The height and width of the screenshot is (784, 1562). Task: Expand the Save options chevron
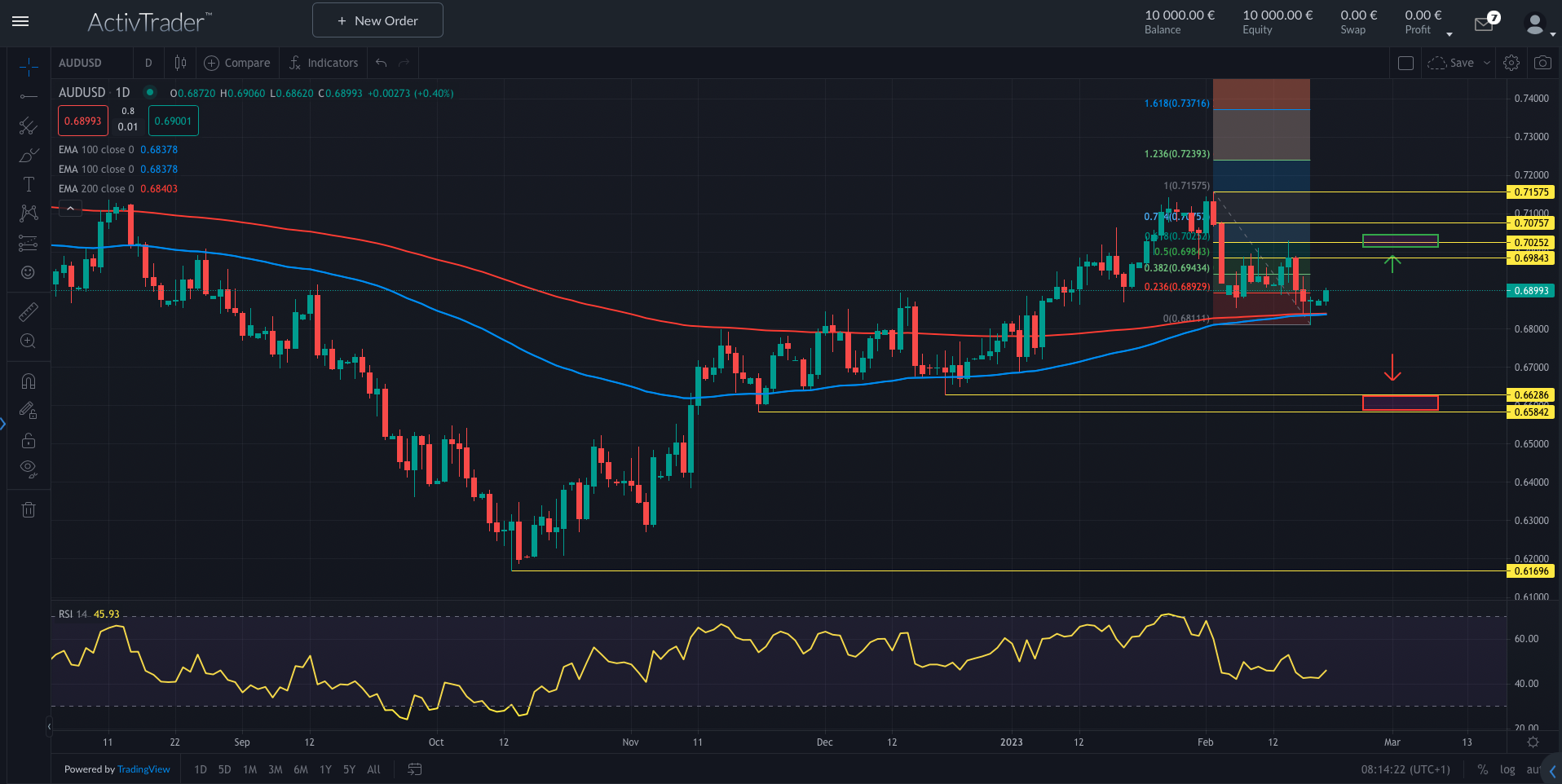(x=1486, y=63)
